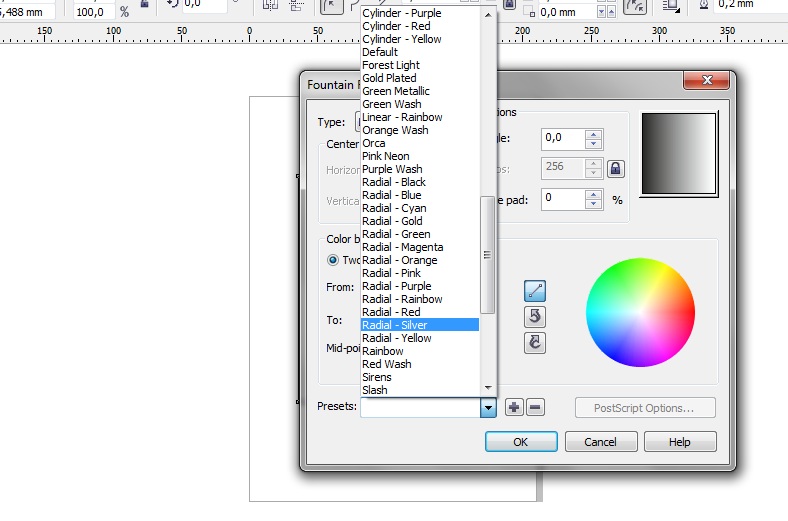Open the Presets dropdown arrow

[488, 407]
